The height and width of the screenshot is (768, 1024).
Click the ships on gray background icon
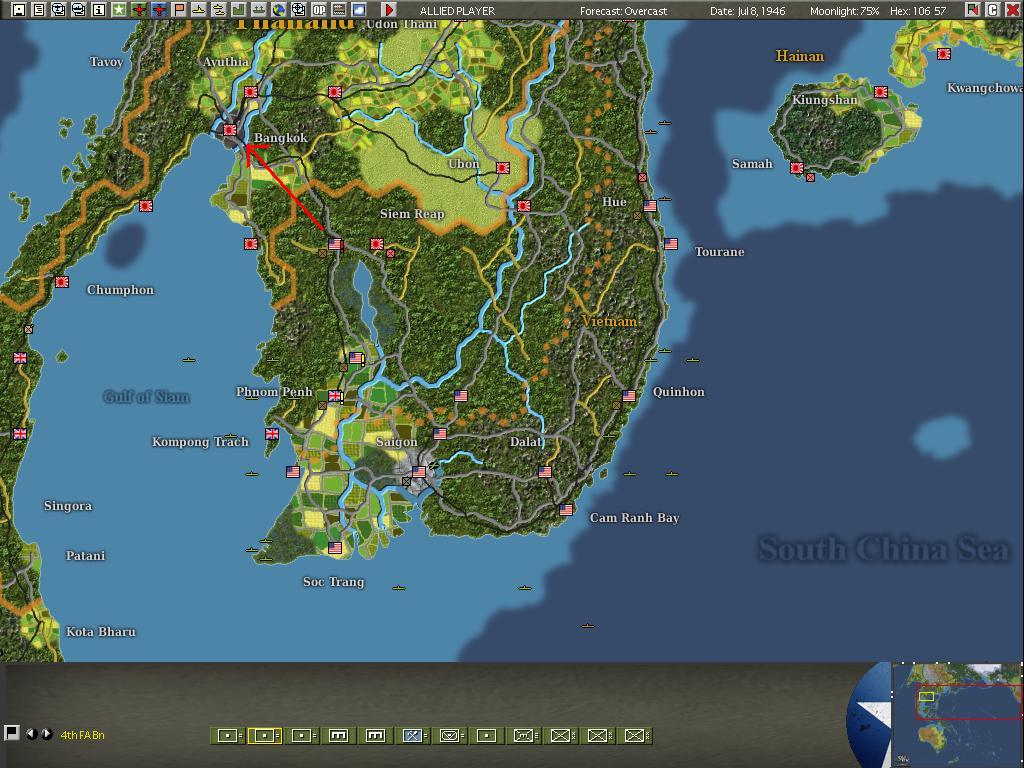pyautogui.click(x=258, y=9)
